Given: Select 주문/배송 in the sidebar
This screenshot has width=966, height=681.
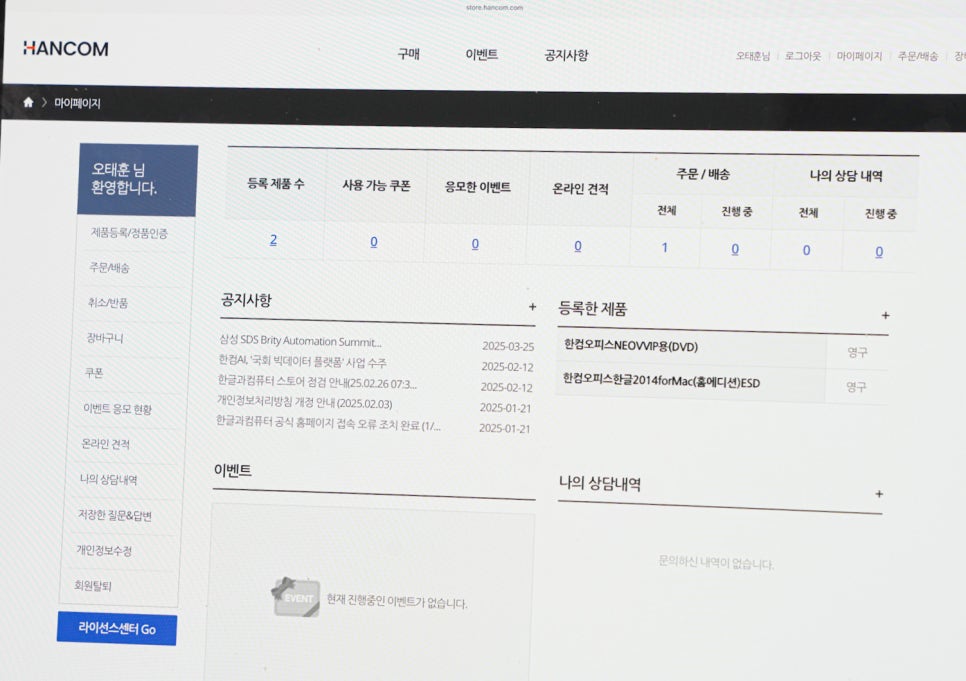Looking at the screenshot, I should click(110, 267).
